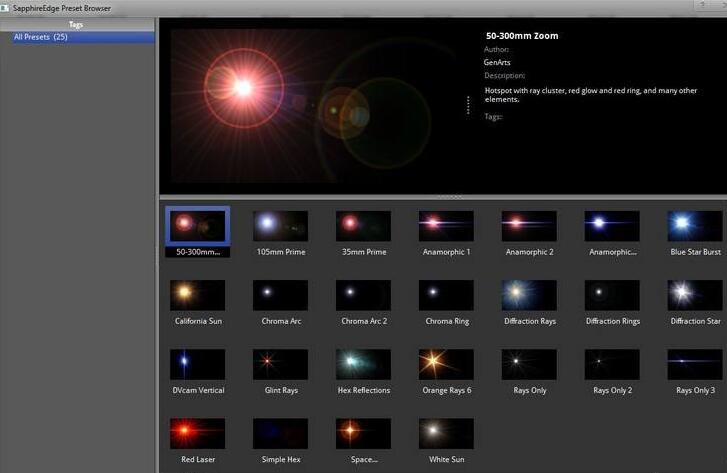Choose the 35mm Prime lens flare preset
Viewport: 727px width, 473px height.
[x=363, y=226]
